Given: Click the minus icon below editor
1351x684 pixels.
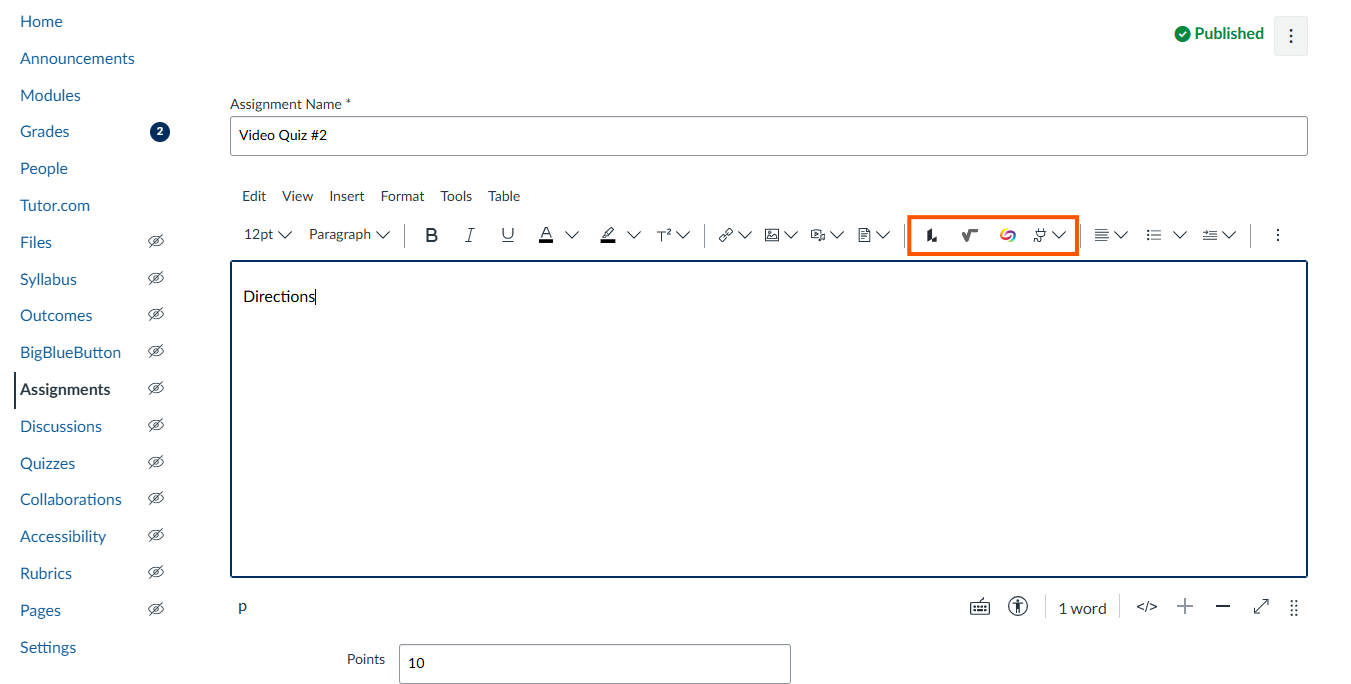Looking at the screenshot, I should (x=1223, y=606).
